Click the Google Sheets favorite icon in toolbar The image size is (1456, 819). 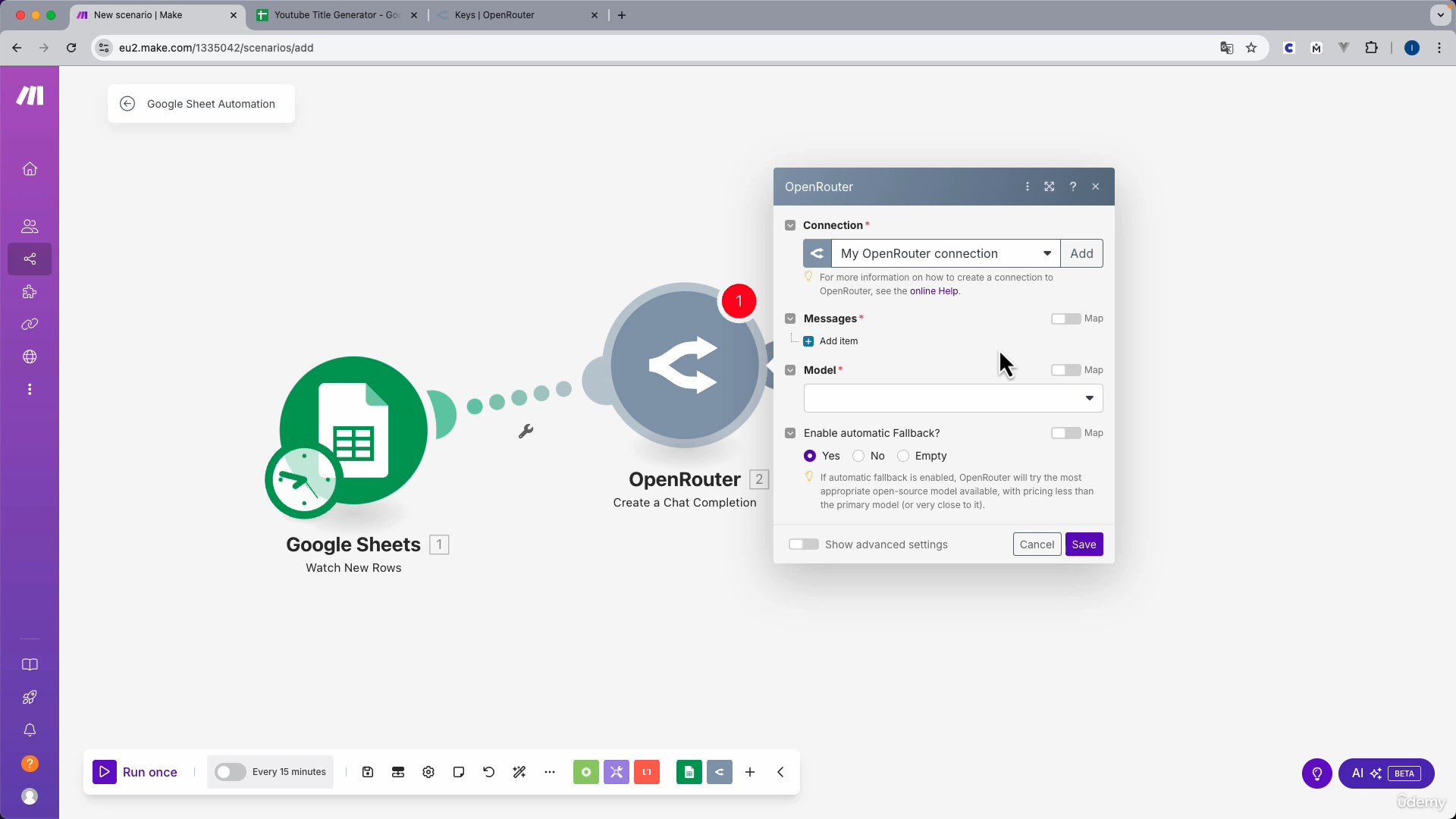tap(689, 772)
